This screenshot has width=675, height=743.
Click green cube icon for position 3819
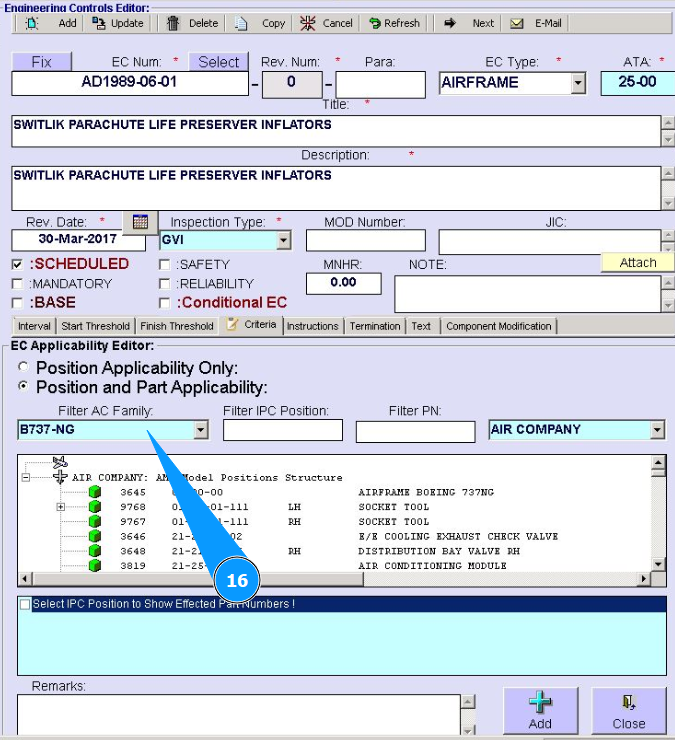point(95,565)
